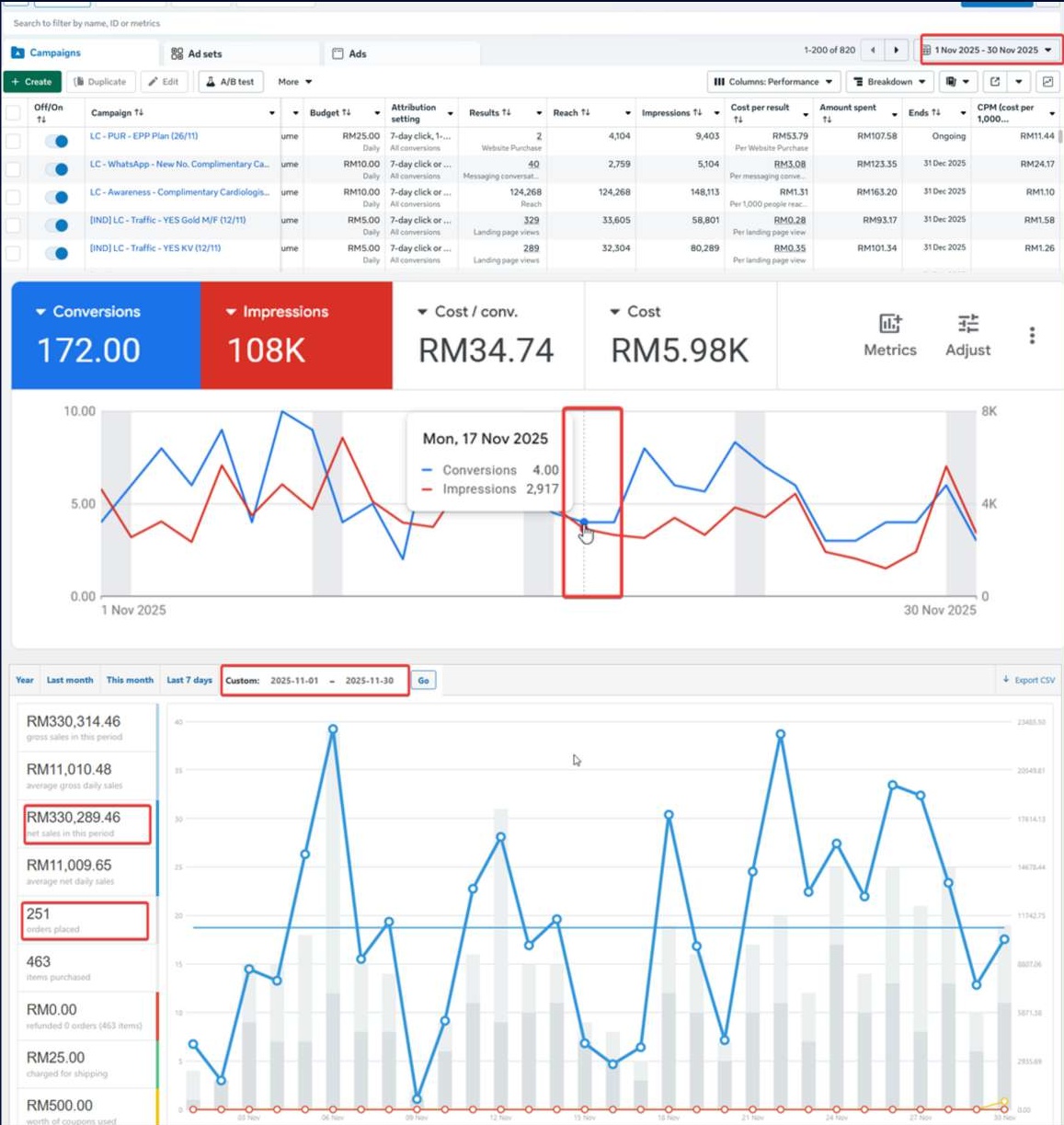
Task: Open the charts view icon in toolbar
Action: coord(1047,82)
